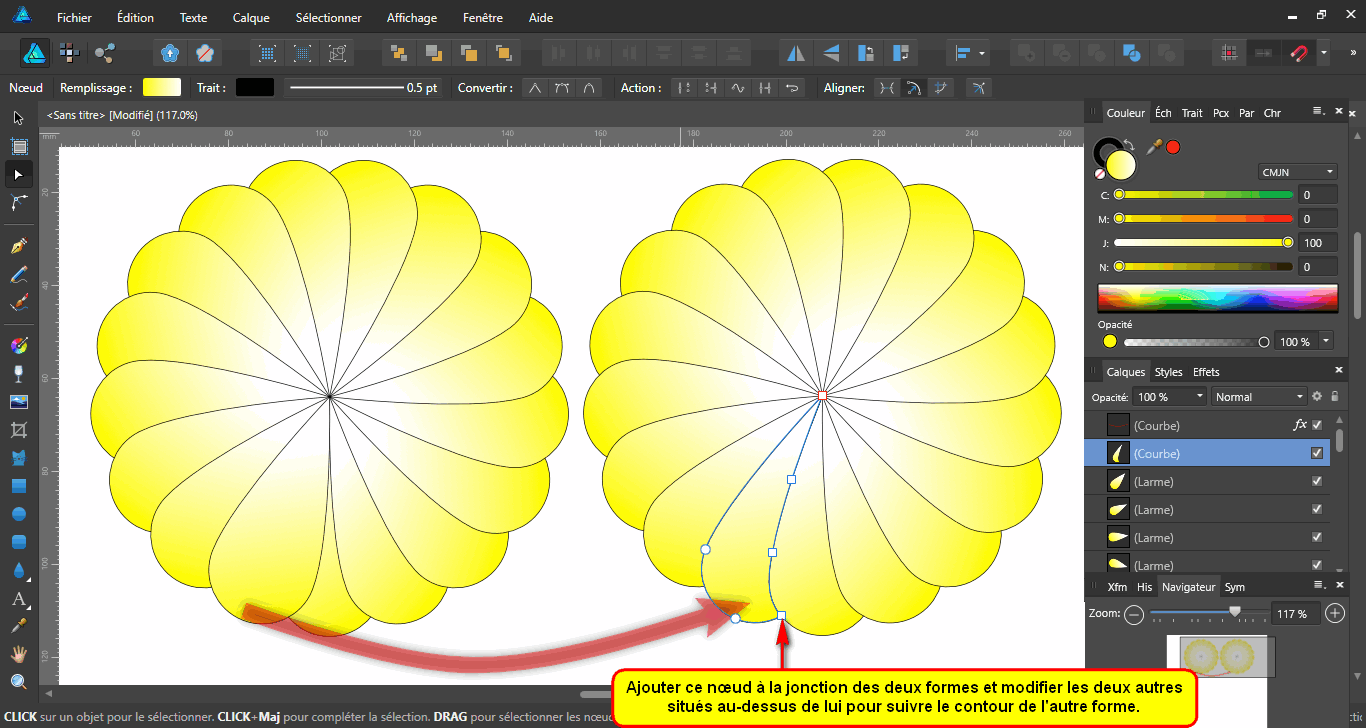Select the Rectangle shape tool
Image resolution: width=1366 pixels, height=728 pixels.
tap(18, 487)
